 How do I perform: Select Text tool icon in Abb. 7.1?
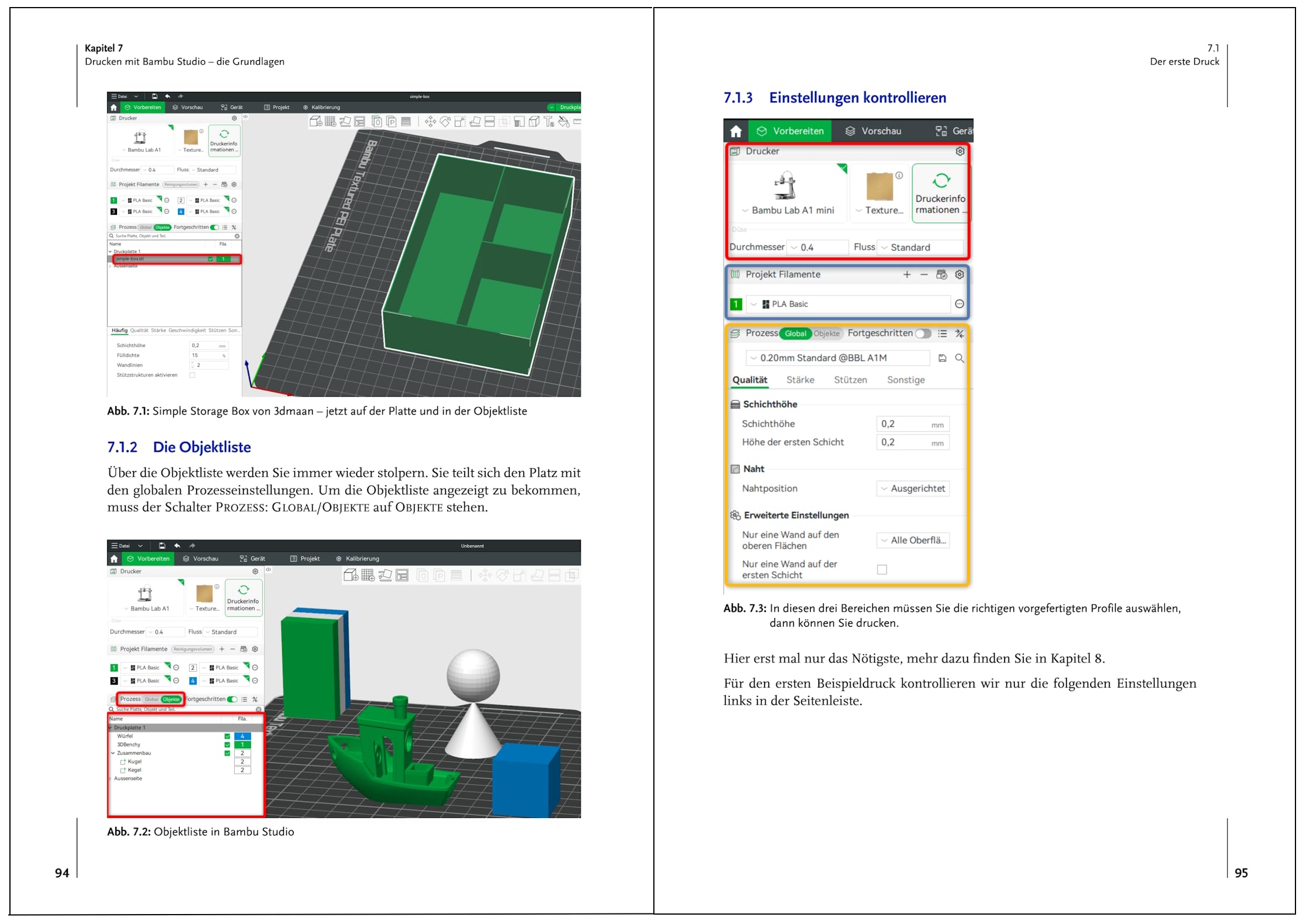pyautogui.click(x=549, y=122)
